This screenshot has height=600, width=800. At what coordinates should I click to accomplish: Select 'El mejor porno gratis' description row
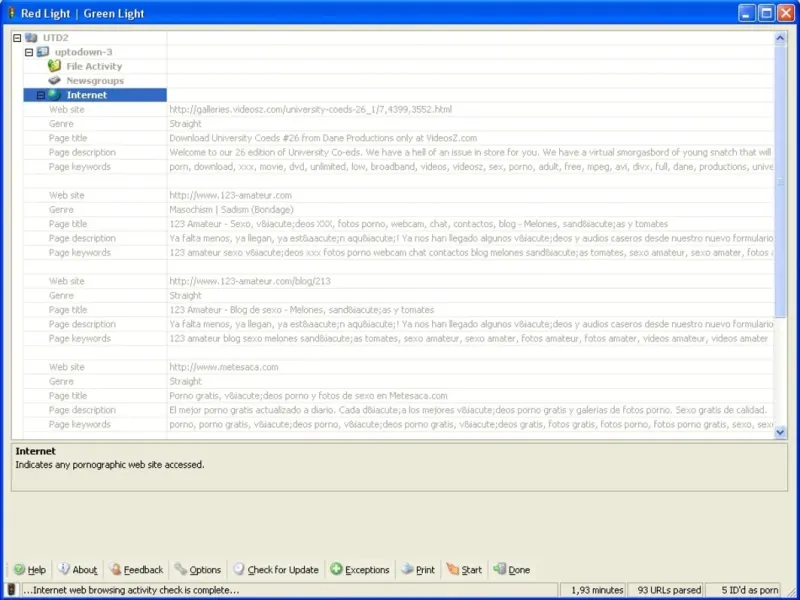pos(468,409)
